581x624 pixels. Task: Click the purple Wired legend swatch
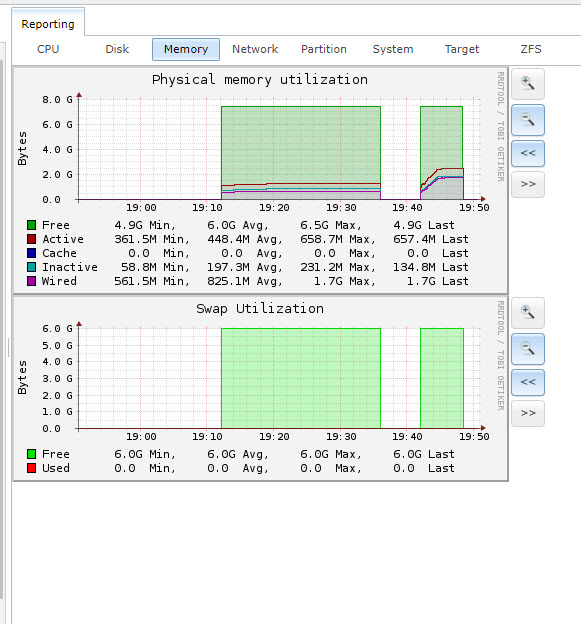coord(31,281)
